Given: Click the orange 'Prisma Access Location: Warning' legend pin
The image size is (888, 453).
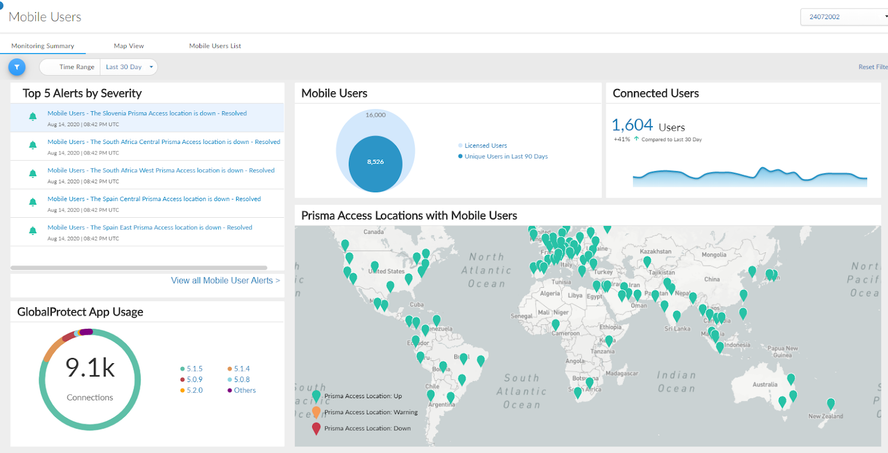Looking at the screenshot, I should point(317,411).
